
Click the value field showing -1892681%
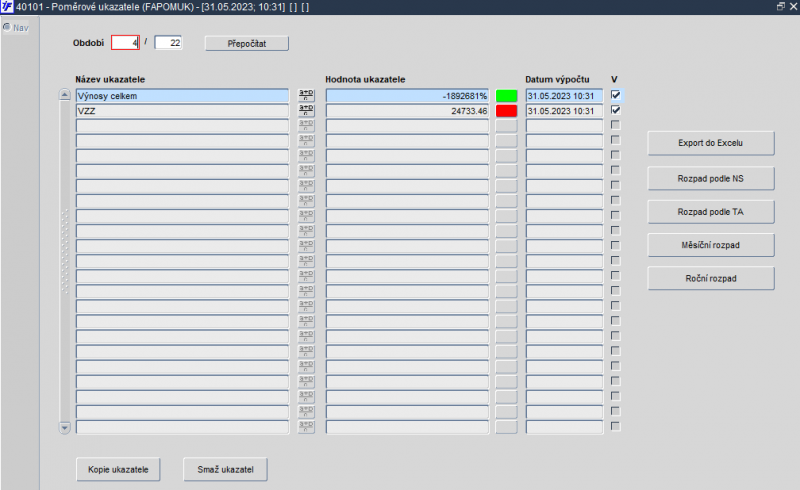407,95
